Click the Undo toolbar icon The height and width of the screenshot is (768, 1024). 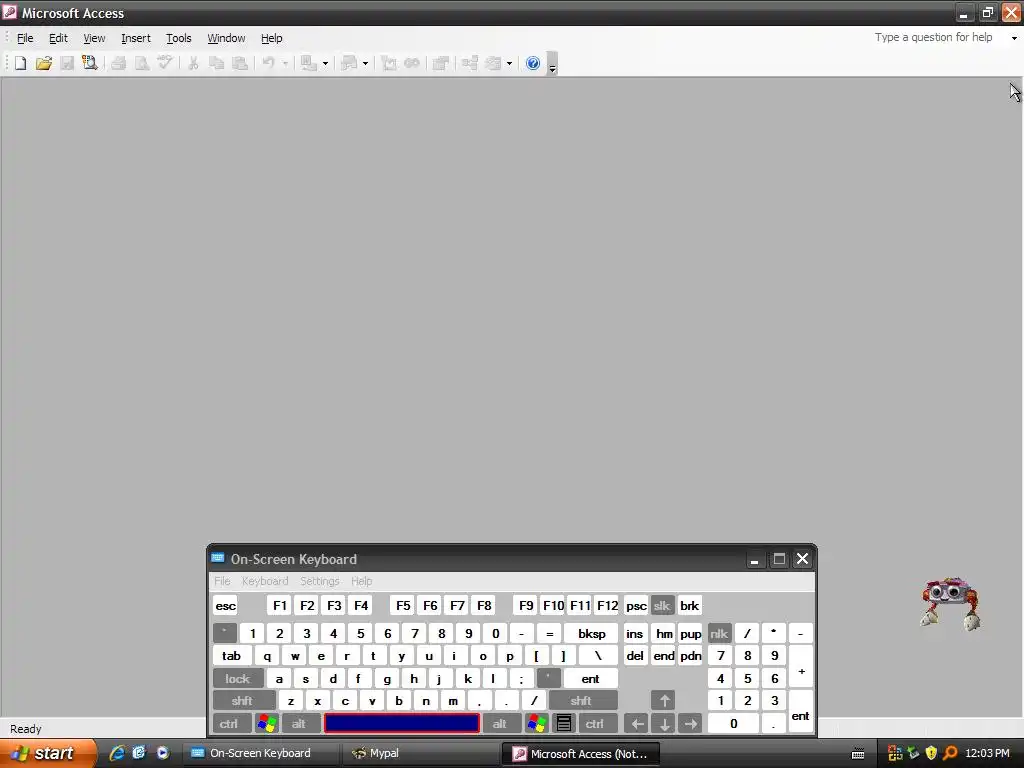[x=268, y=63]
